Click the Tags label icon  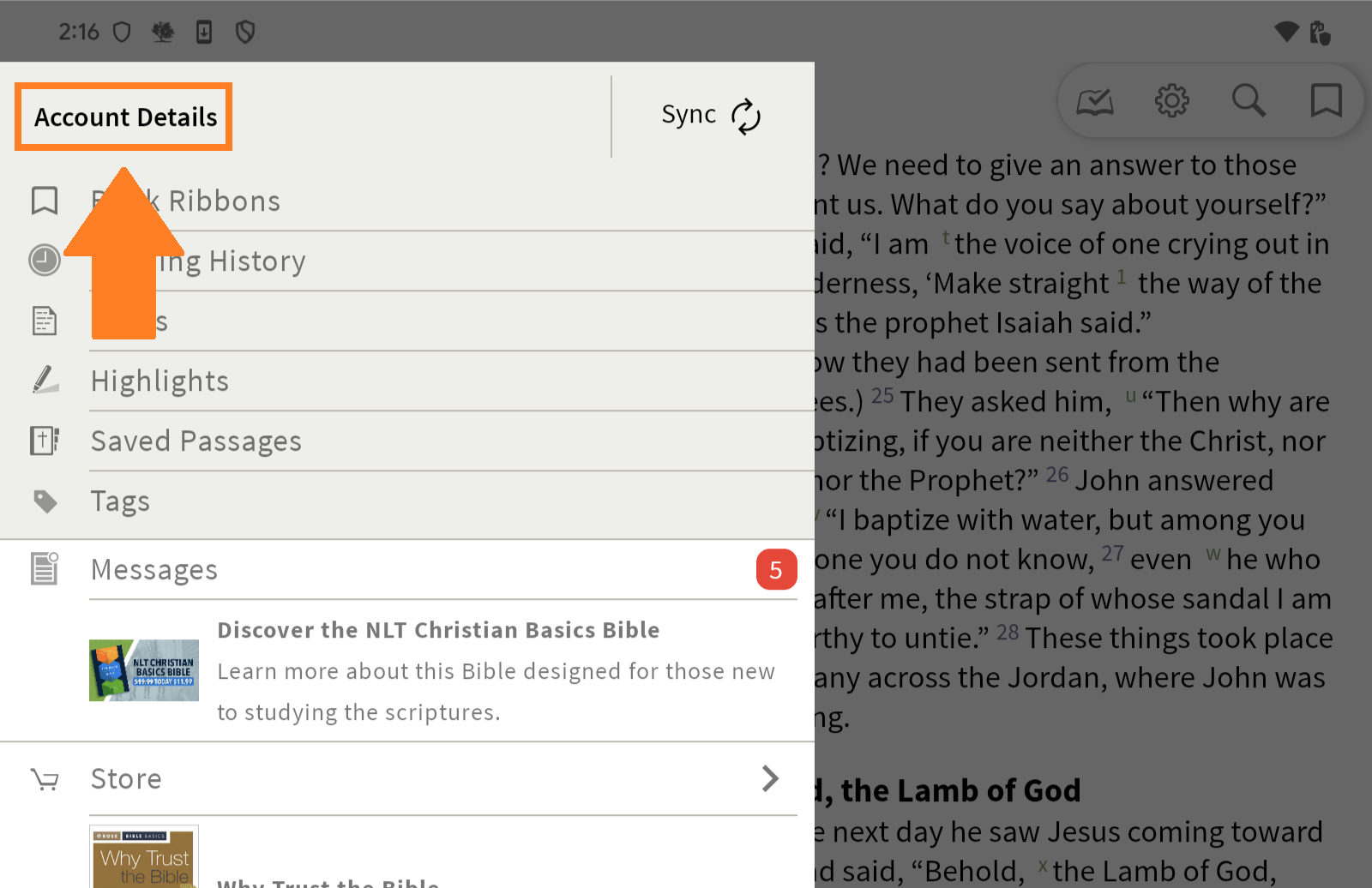(45, 501)
